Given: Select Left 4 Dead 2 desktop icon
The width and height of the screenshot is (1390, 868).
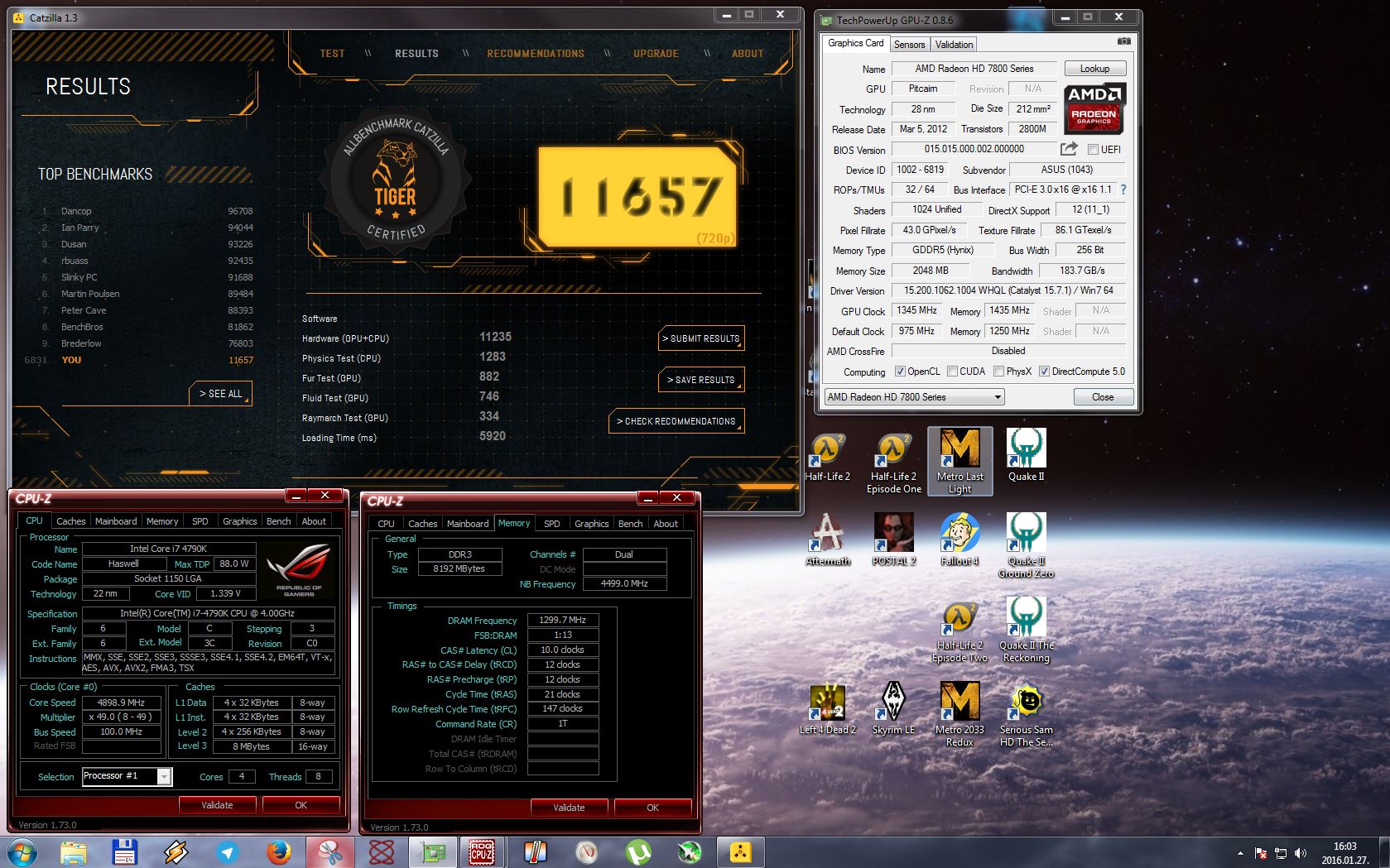Looking at the screenshot, I should point(827,708).
